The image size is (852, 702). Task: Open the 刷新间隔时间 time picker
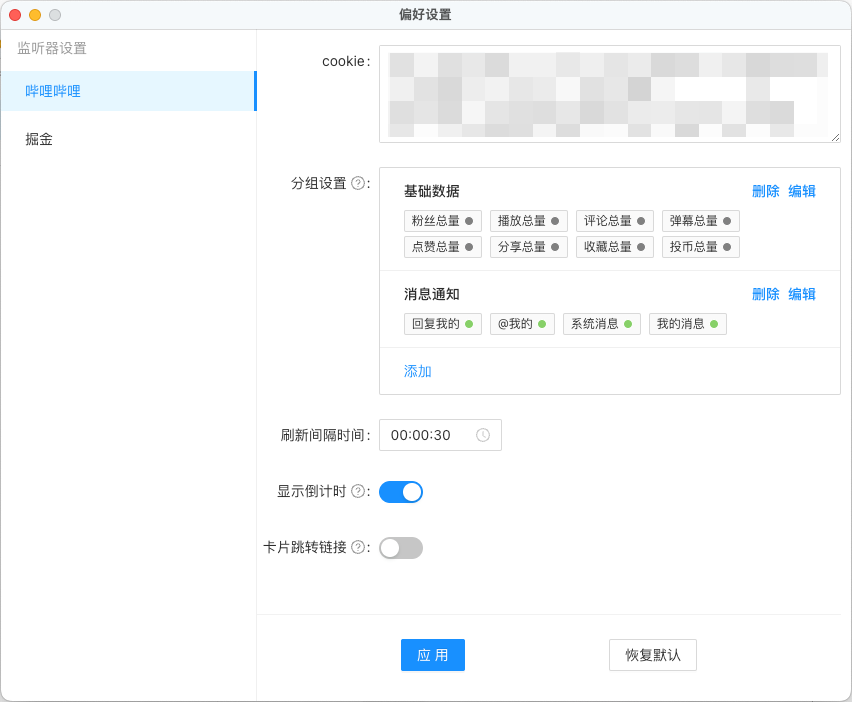point(430,435)
